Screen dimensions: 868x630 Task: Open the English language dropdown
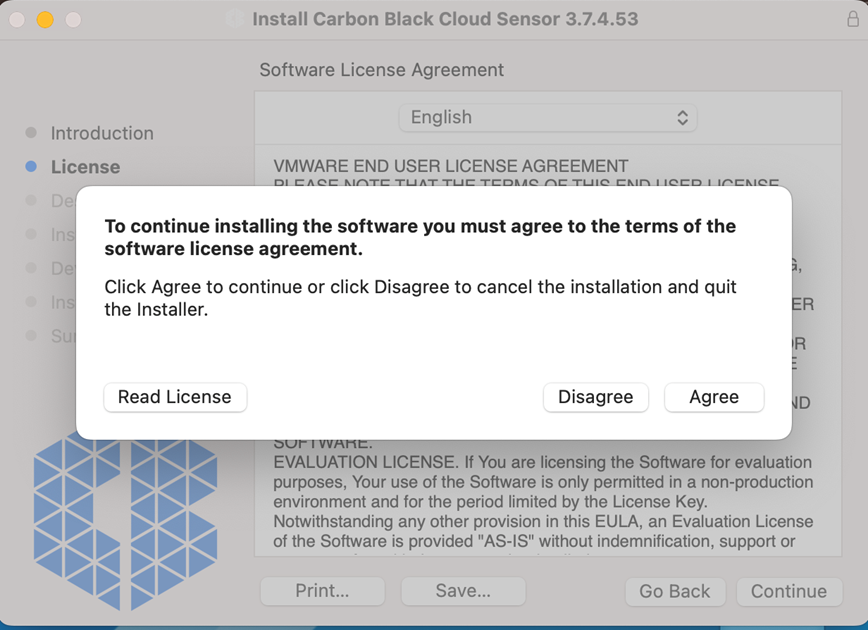click(548, 117)
